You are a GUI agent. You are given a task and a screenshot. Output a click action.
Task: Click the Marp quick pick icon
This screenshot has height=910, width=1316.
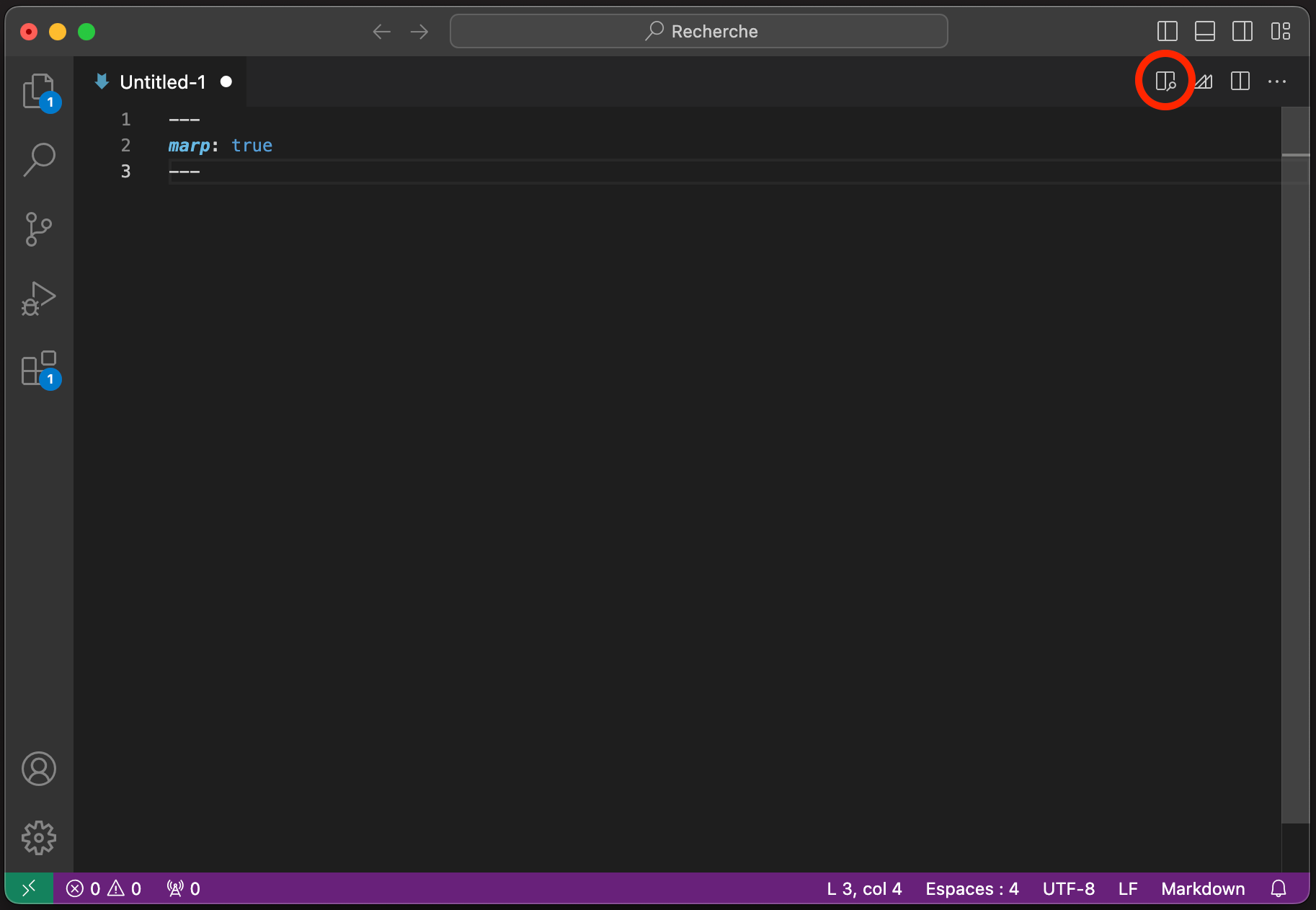click(1203, 81)
